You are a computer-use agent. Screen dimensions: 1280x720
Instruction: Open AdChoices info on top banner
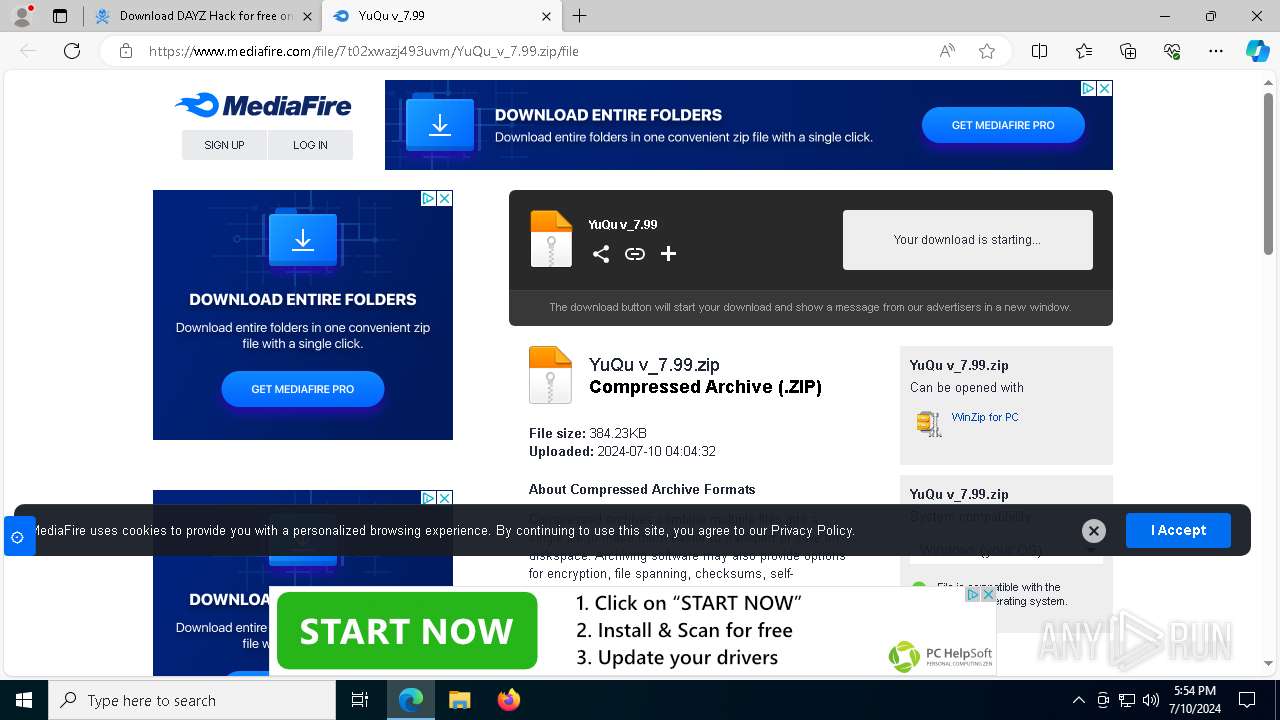point(1088,88)
